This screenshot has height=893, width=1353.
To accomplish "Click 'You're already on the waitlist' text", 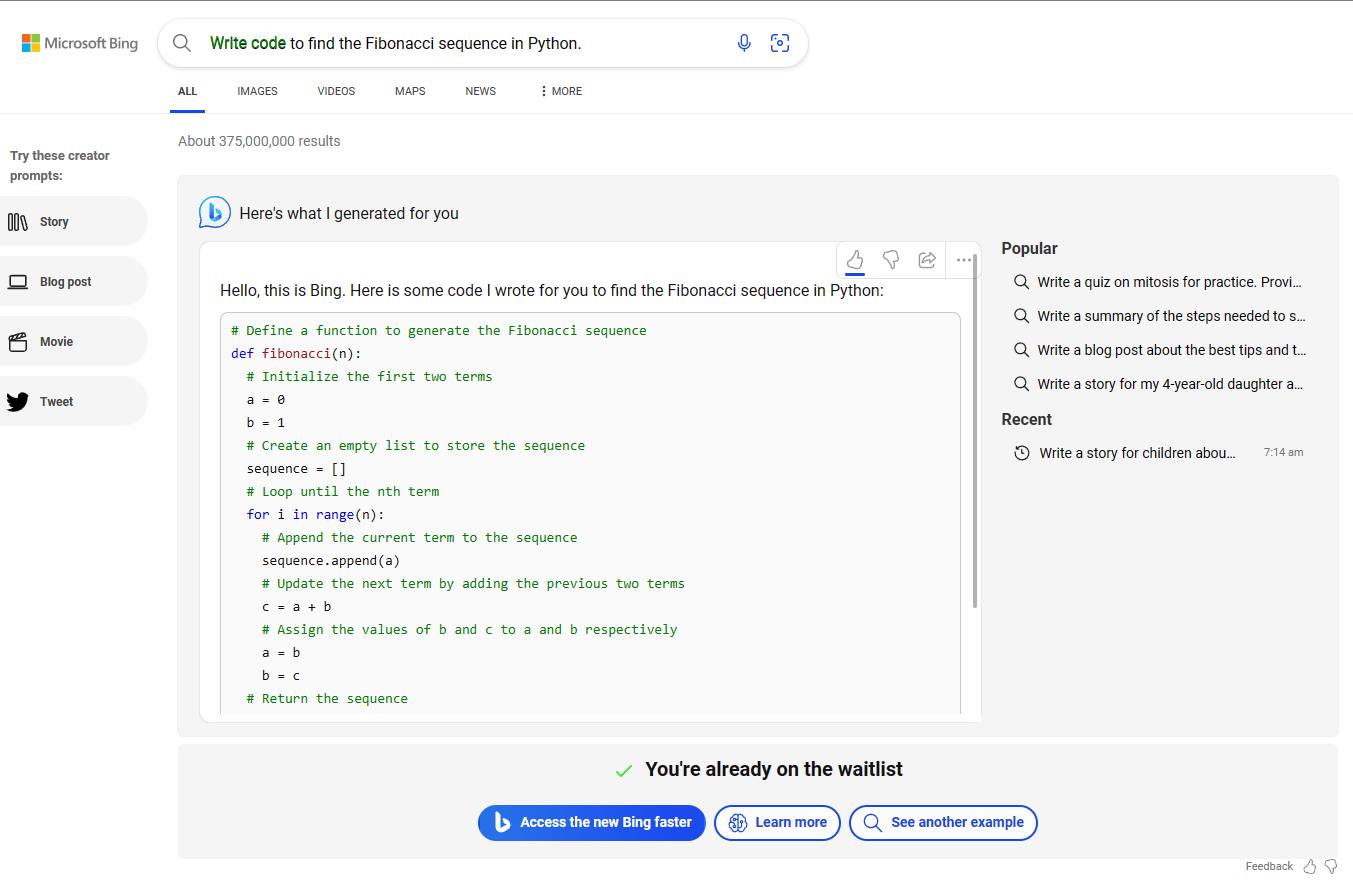I will (x=774, y=769).
